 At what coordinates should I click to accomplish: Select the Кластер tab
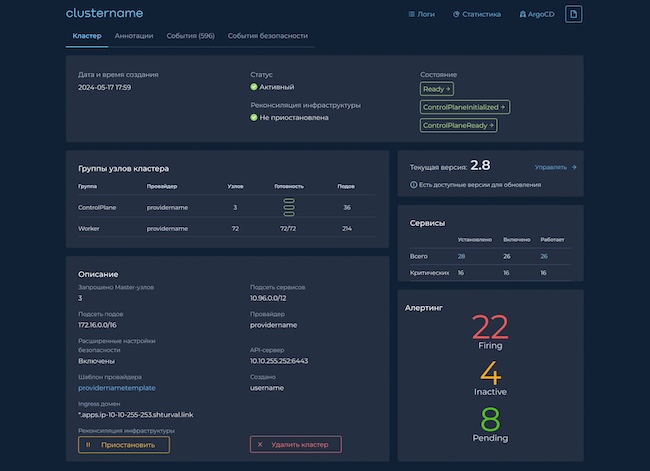[x=87, y=36]
